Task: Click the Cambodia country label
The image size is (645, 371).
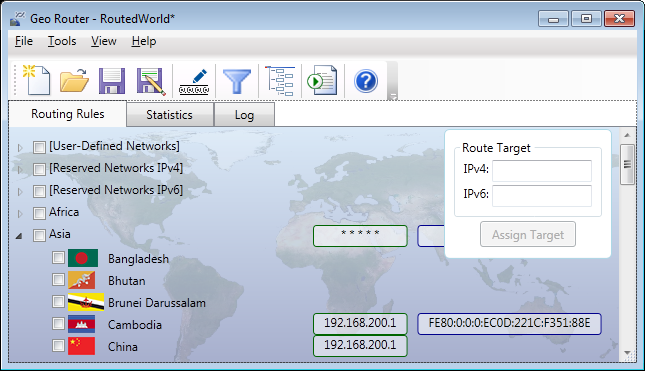Action: pyautogui.click(x=135, y=325)
